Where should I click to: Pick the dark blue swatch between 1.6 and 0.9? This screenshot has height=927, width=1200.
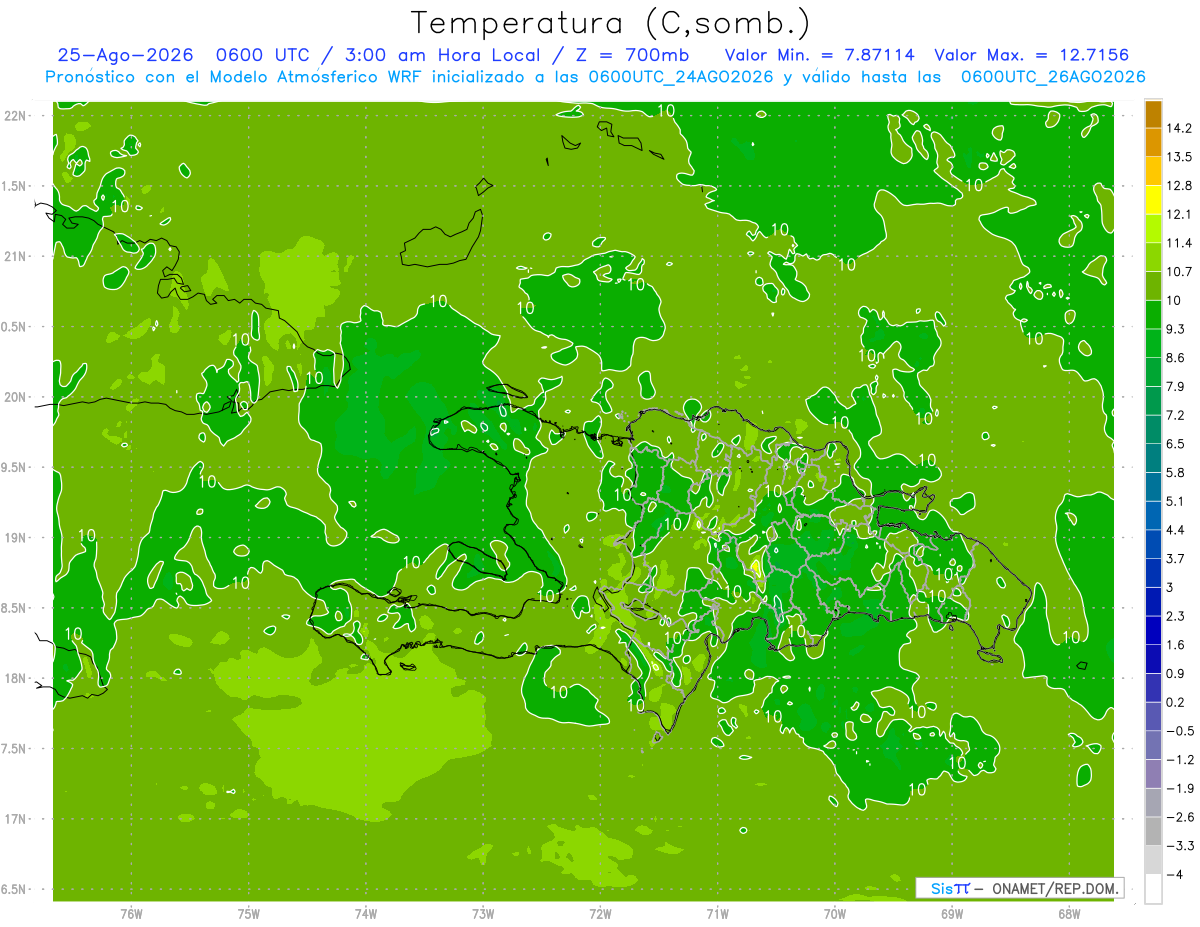click(1153, 659)
